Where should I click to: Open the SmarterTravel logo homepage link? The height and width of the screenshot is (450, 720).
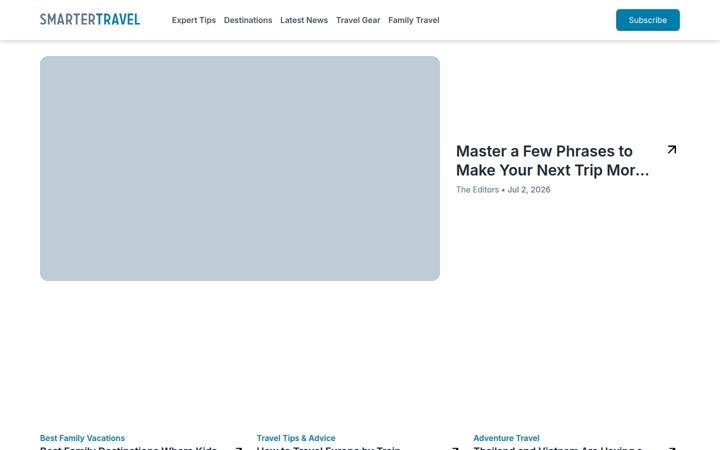[90, 19]
